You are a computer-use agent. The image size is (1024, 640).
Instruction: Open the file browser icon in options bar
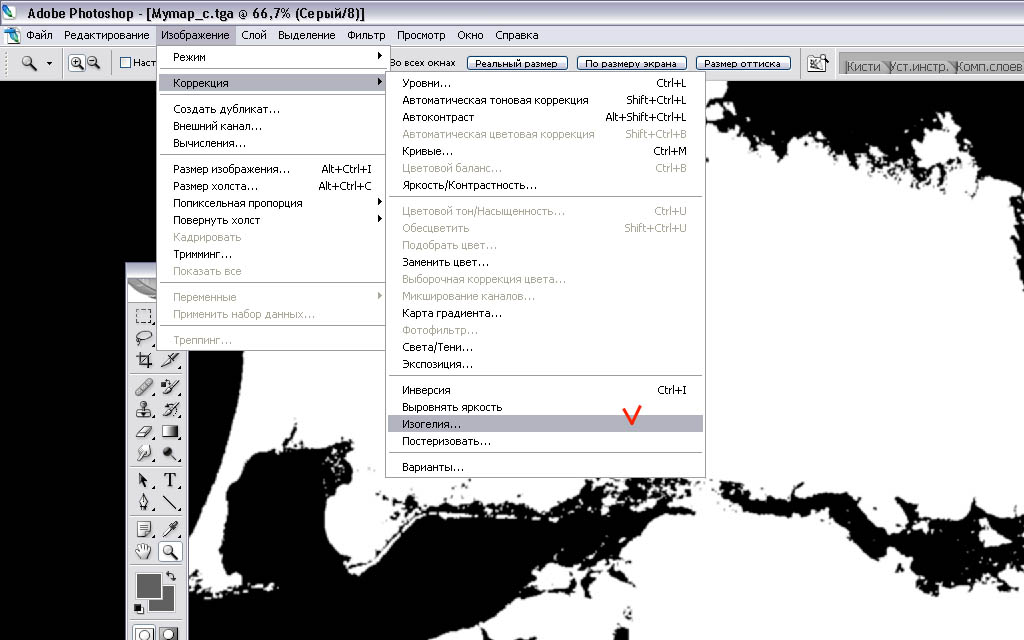point(818,63)
